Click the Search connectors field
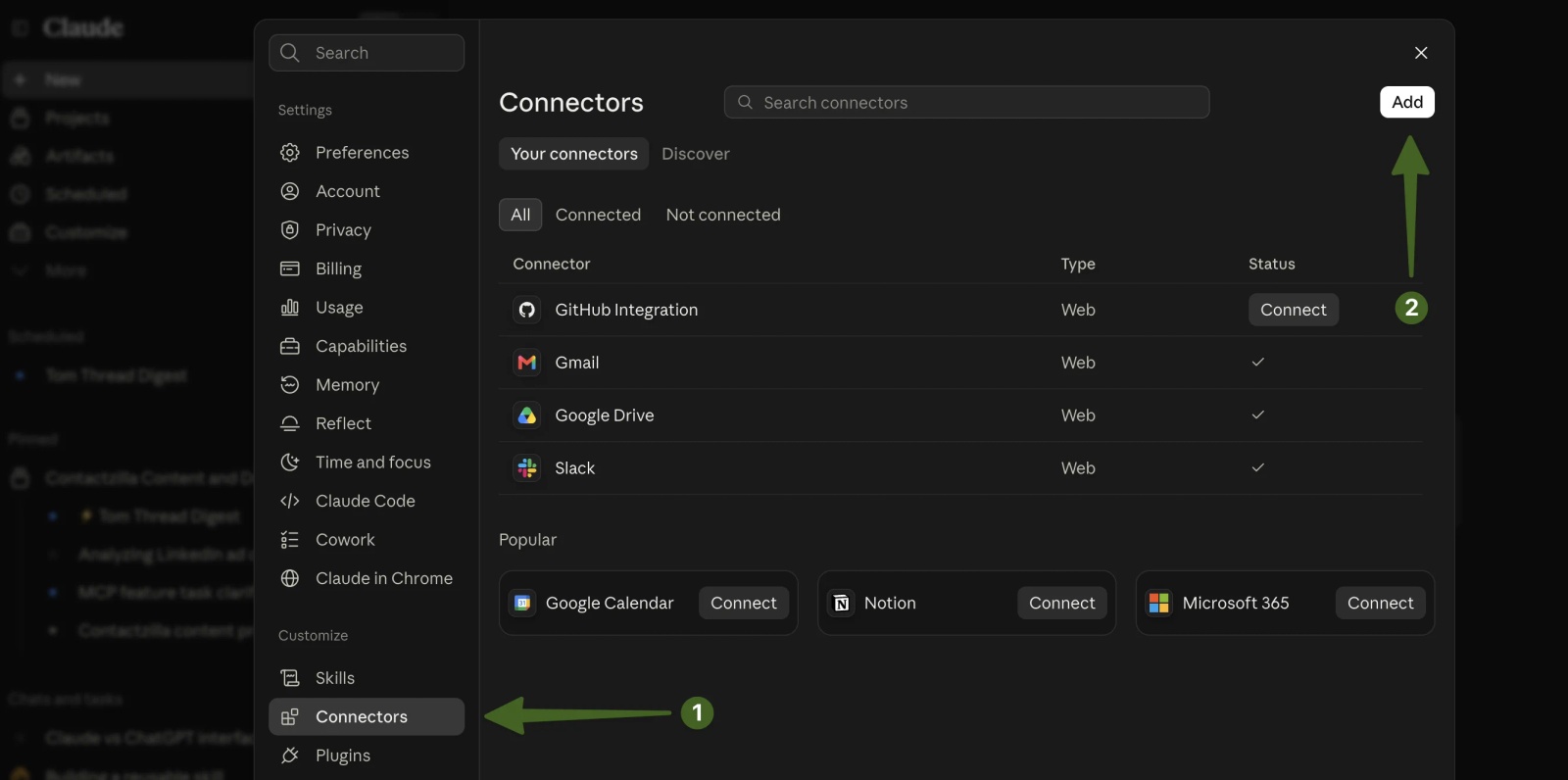Viewport: 1568px width, 780px height. click(x=966, y=102)
